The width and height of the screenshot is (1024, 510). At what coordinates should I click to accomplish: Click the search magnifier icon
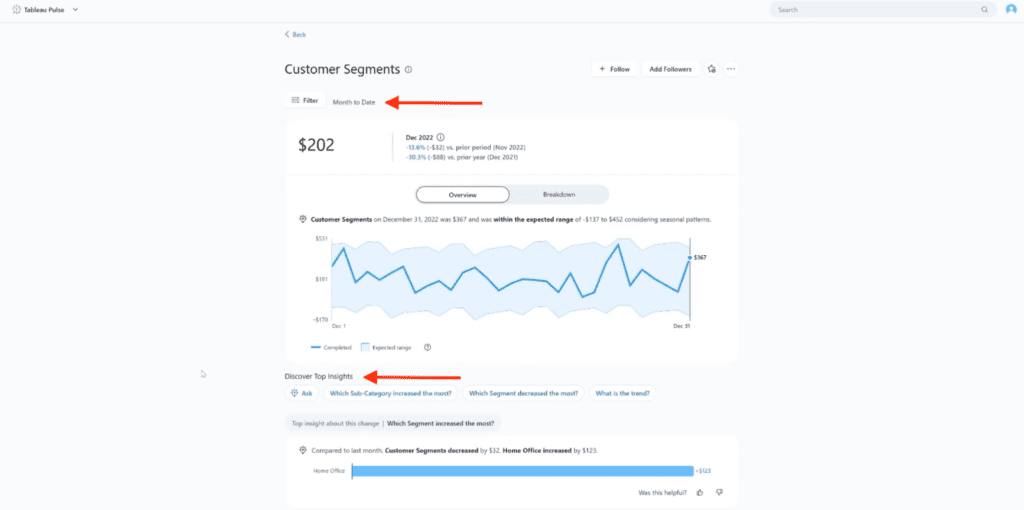tap(984, 10)
